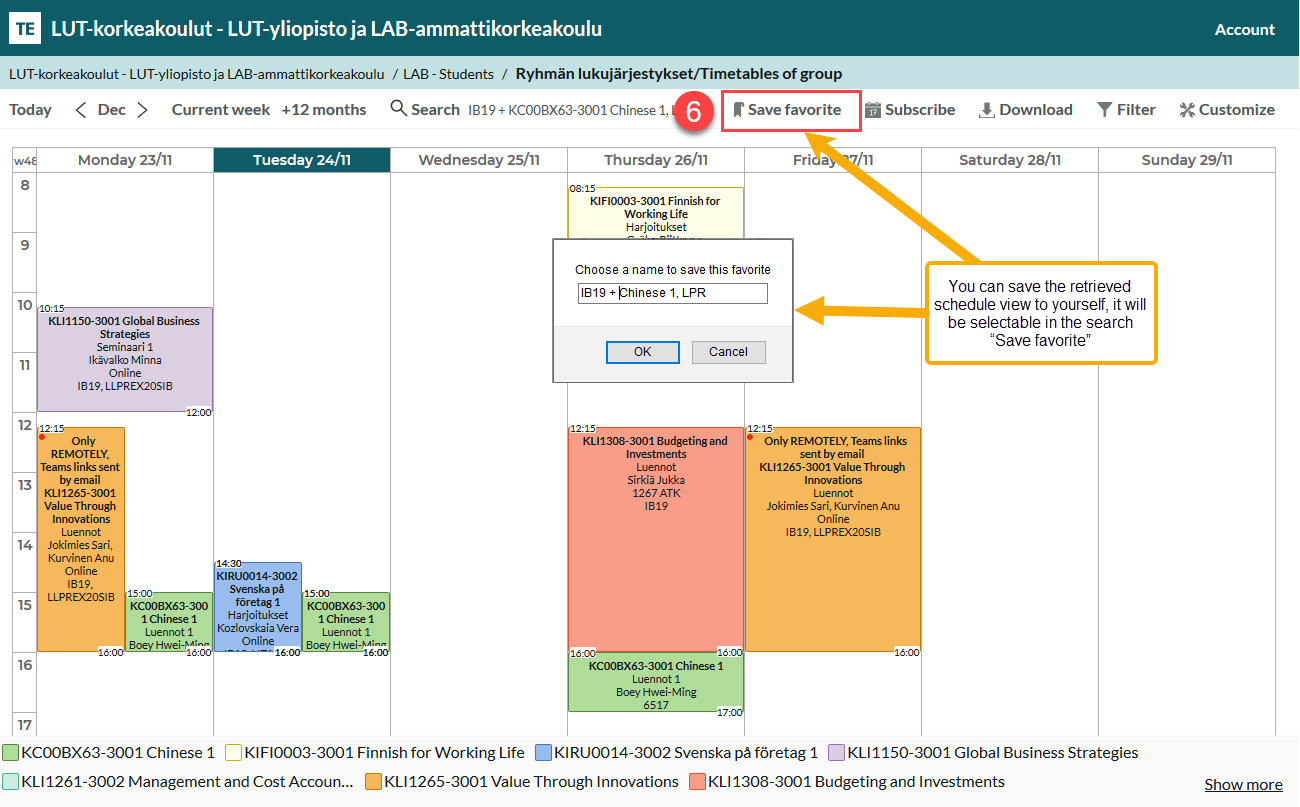
Task: Click the Save favorite bookmark icon
Action: [739, 110]
